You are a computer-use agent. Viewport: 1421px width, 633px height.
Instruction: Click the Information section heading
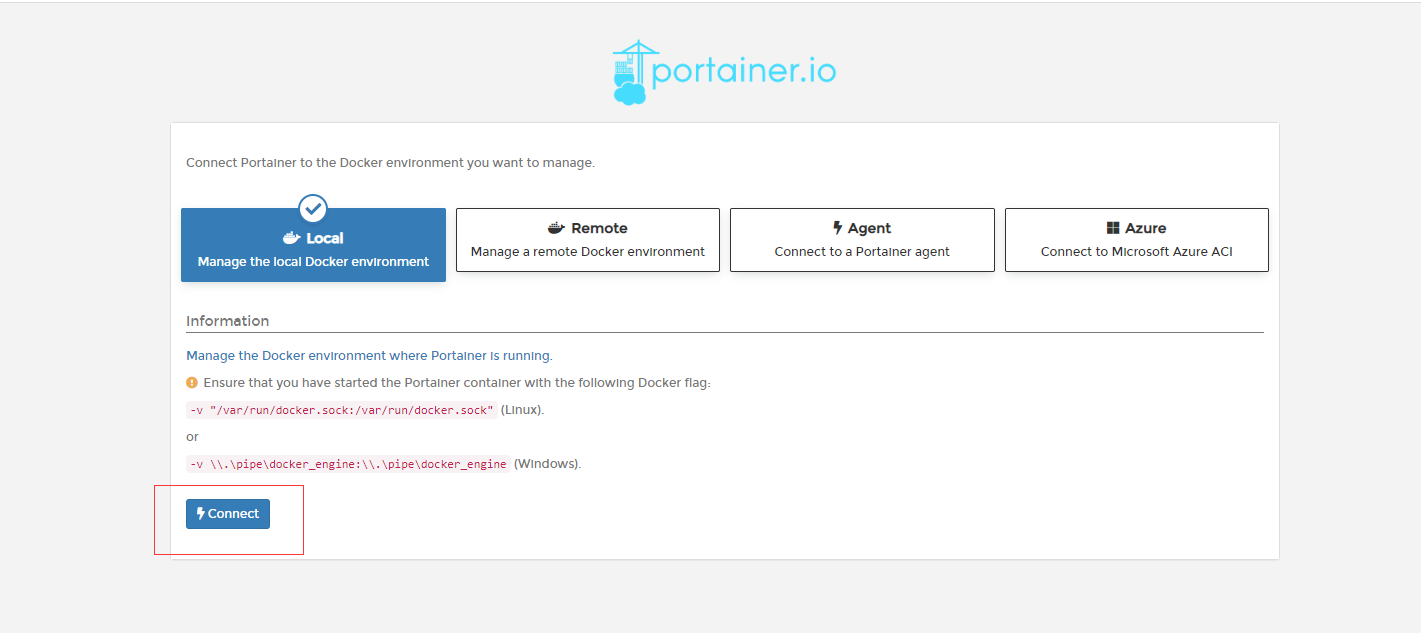coord(227,321)
